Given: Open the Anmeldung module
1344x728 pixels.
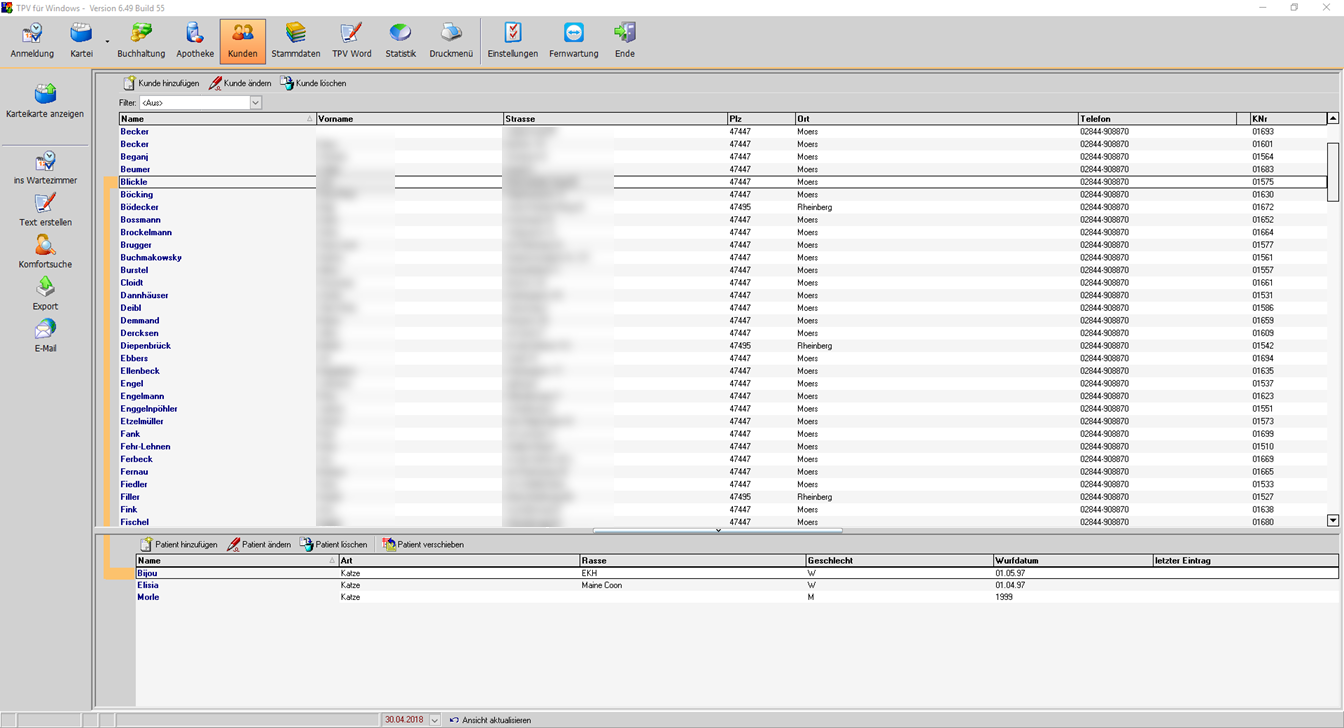Looking at the screenshot, I should click(x=32, y=41).
